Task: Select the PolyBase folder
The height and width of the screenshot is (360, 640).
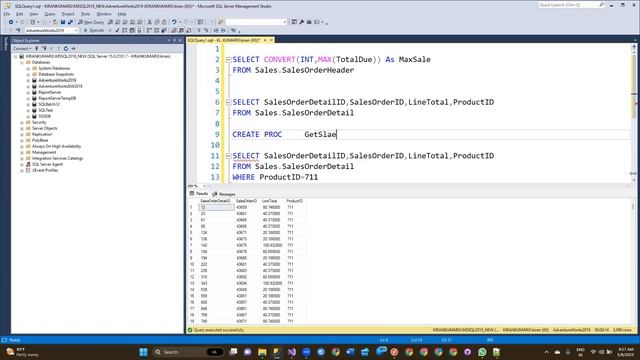Action: pyautogui.click(x=40, y=140)
